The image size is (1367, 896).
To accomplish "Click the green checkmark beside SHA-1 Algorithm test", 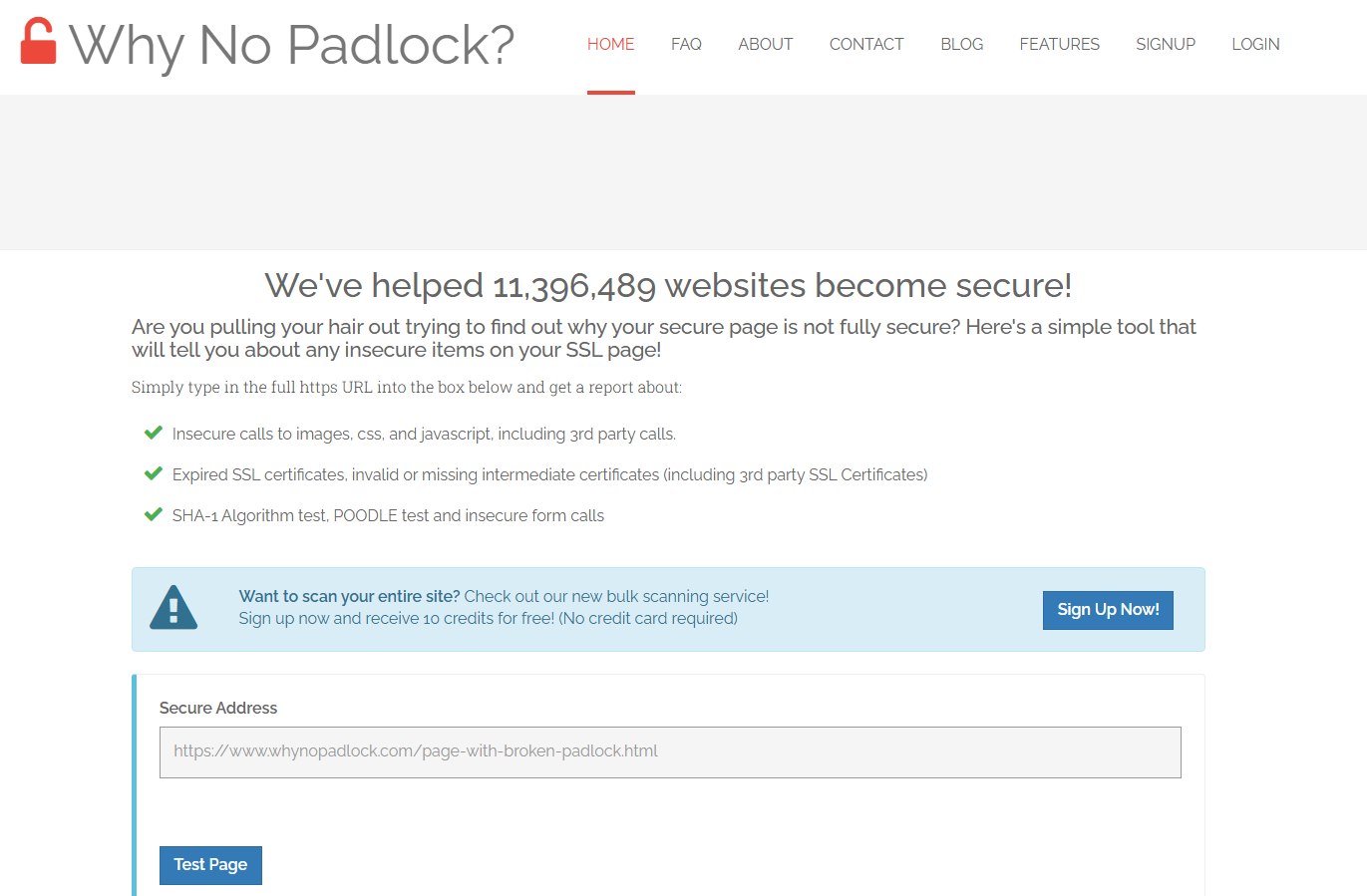I will 154,514.
